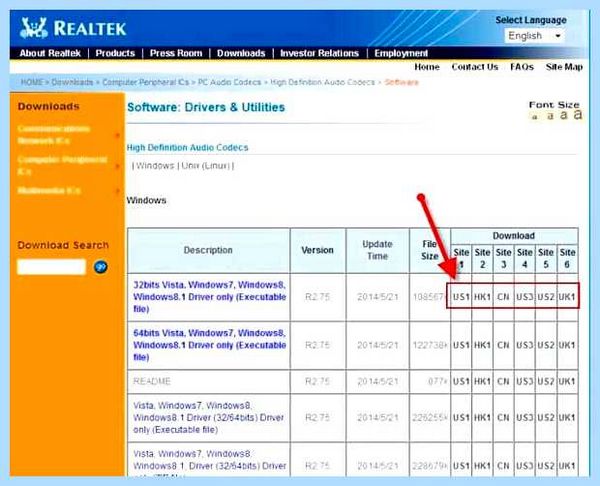
Task: Download README from UK1
Action: pyautogui.click(x=567, y=381)
